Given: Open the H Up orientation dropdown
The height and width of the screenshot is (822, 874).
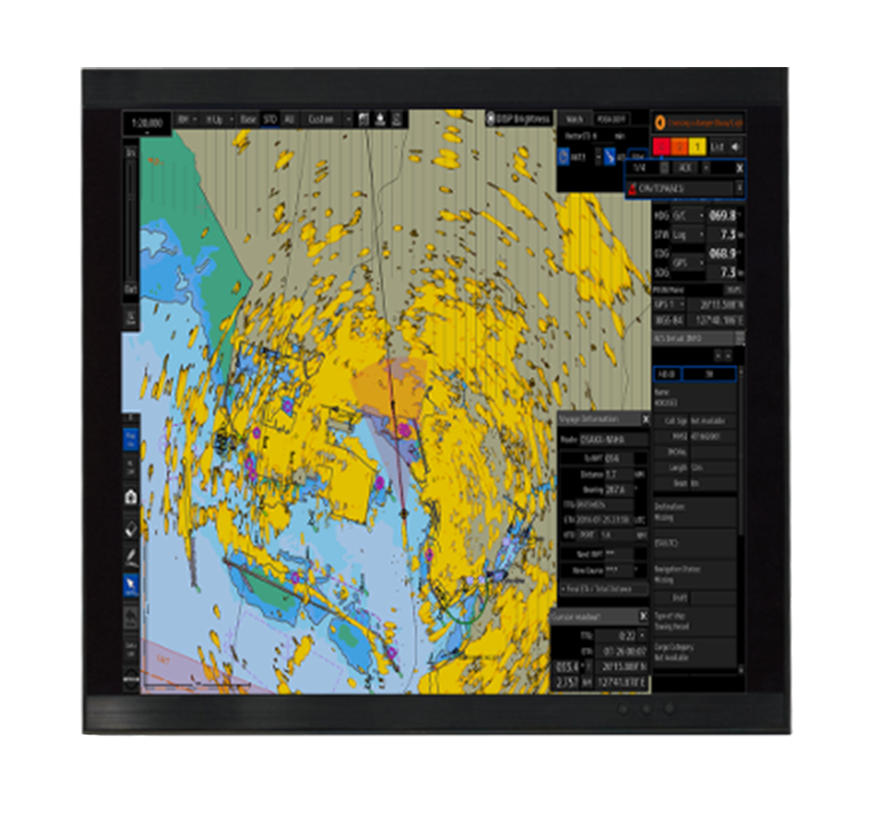Looking at the screenshot, I should [x=218, y=119].
